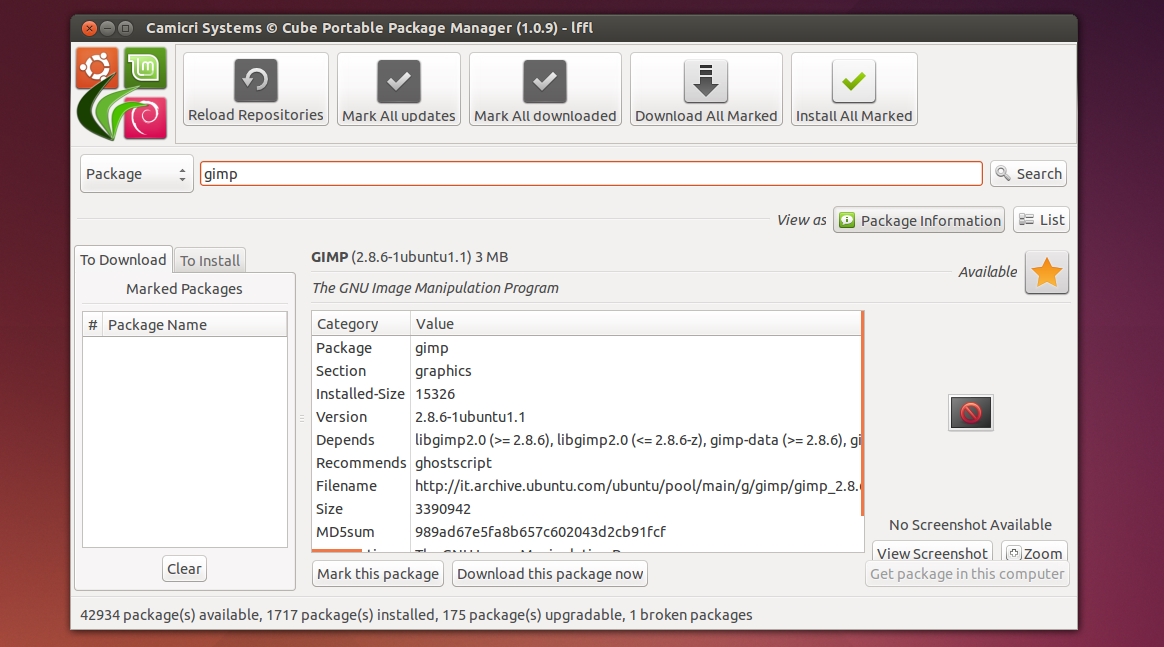
Task: Select the To Install tab
Action: (x=210, y=260)
